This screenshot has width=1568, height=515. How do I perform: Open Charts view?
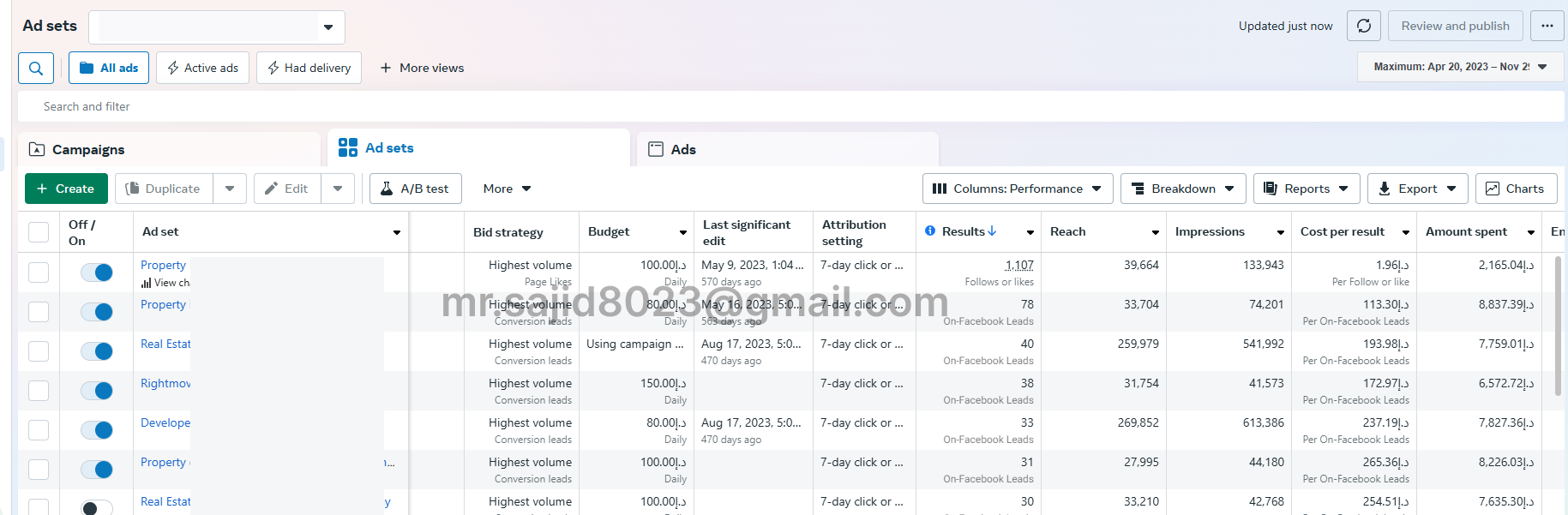(x=1515, y=189)
